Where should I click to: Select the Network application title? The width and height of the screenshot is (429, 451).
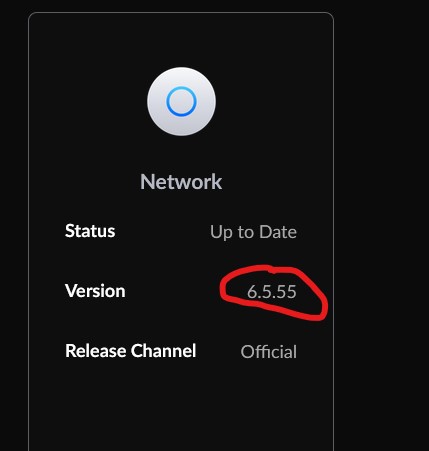coord(181,182)
